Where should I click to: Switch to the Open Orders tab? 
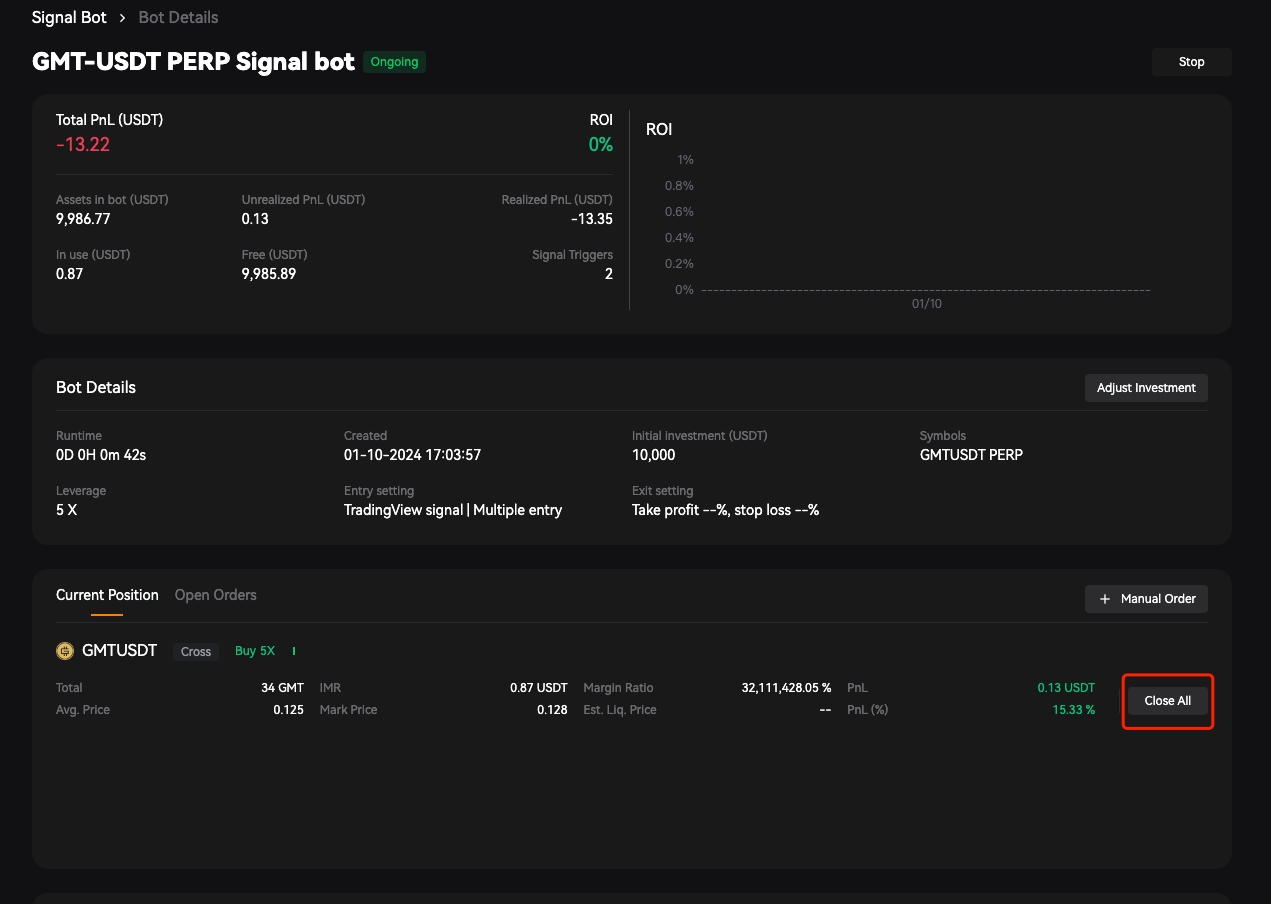click(x=215, y=595)
